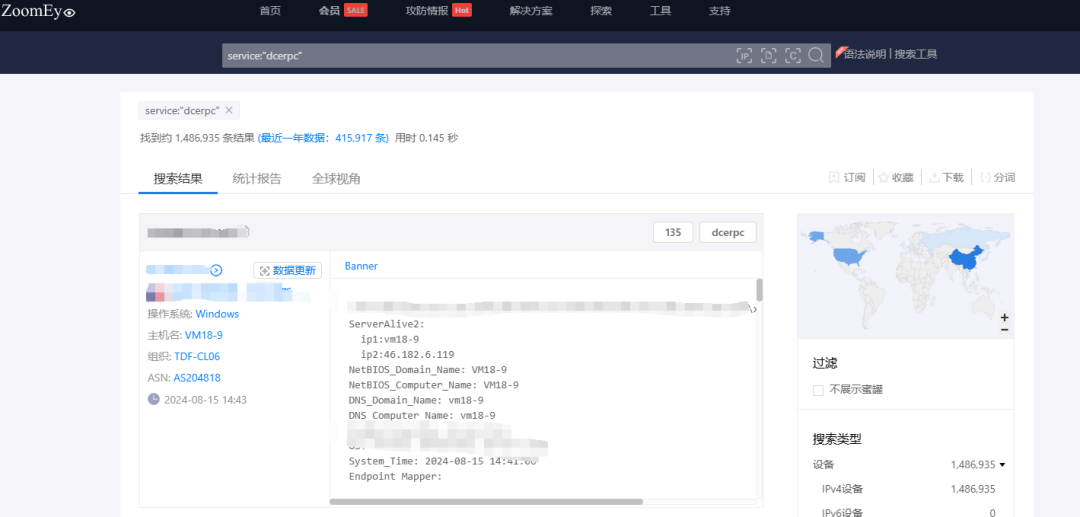
Task: Click the clock icon beside 2024-08-15 14:43
Action: [154, 399]
